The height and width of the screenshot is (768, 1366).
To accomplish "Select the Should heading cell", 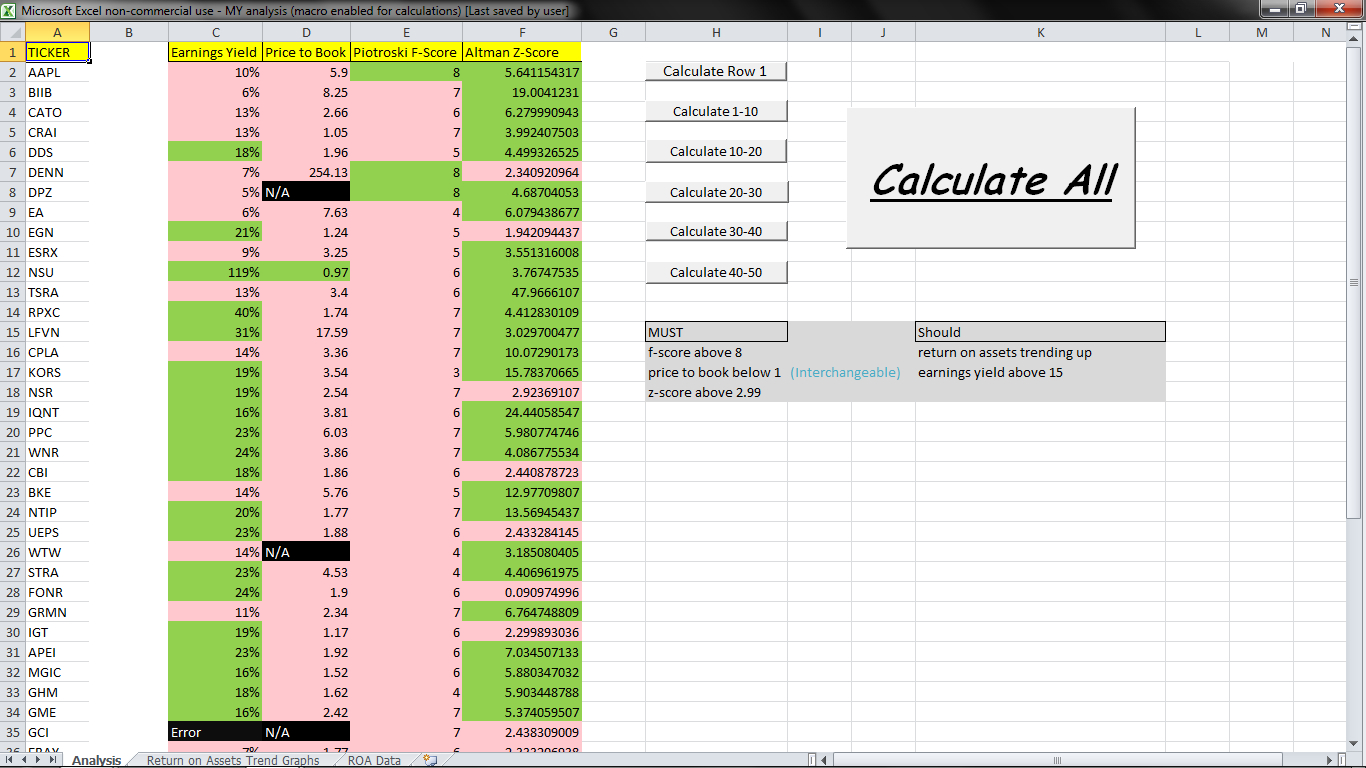I will tap(1040, 332).
